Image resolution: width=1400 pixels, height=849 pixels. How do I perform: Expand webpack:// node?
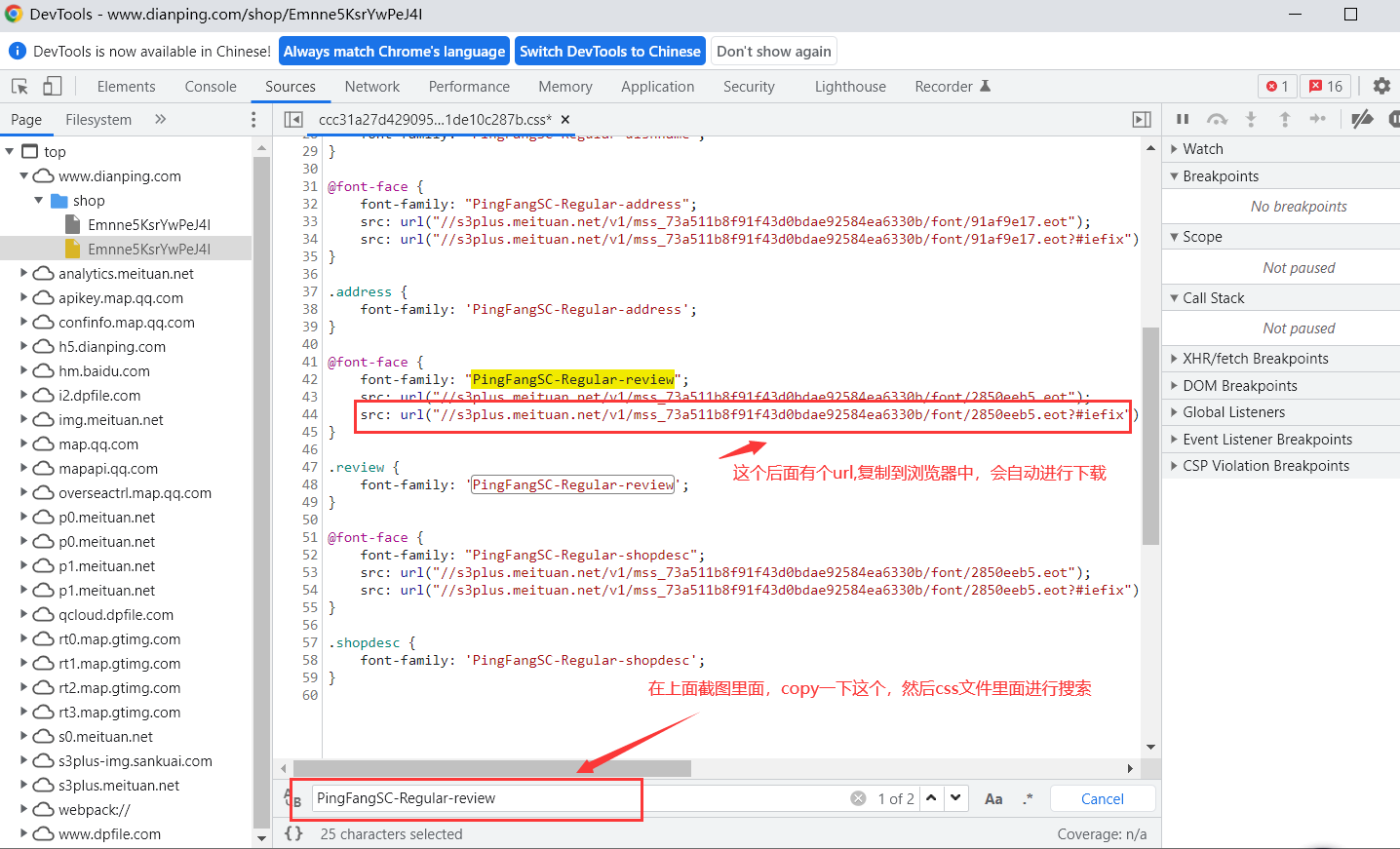pyautogui.click(x=24, y=809)
